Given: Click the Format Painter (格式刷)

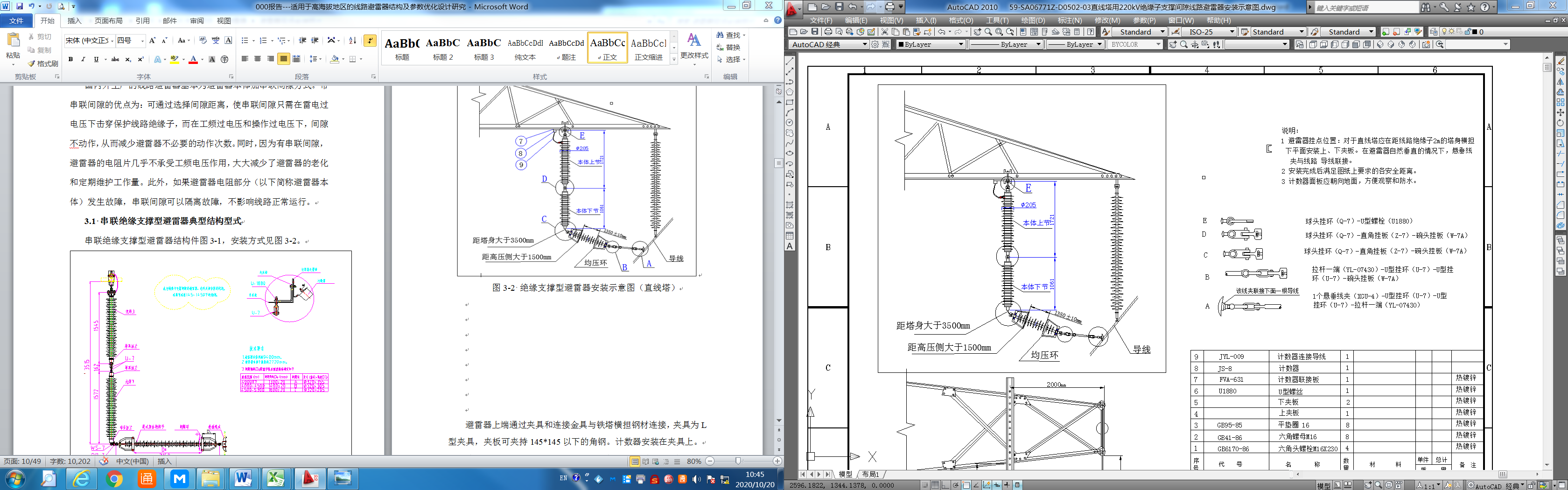Looking at the screenshot, I should 43,64.
